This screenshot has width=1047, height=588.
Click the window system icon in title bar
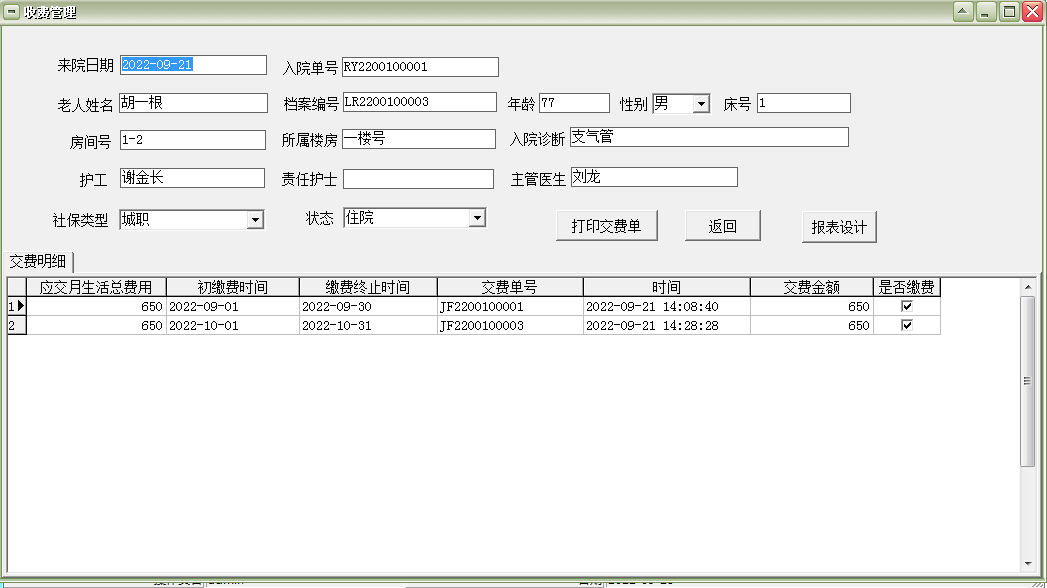pos(12,12)
